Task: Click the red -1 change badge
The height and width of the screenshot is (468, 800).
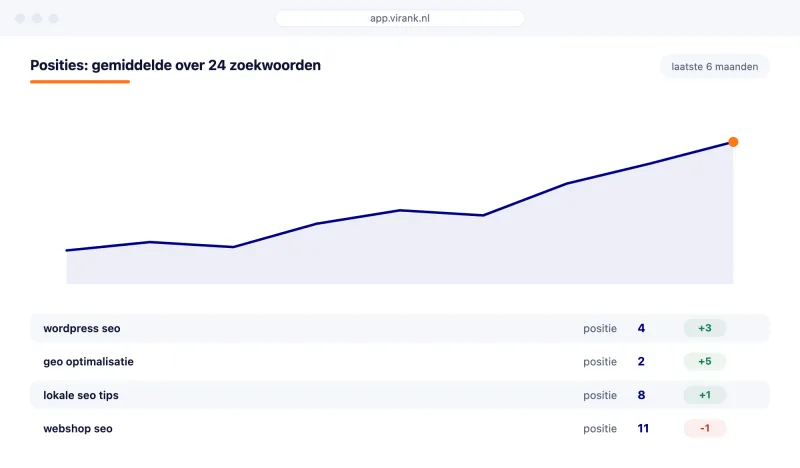Action: click(x=705, y=428)
